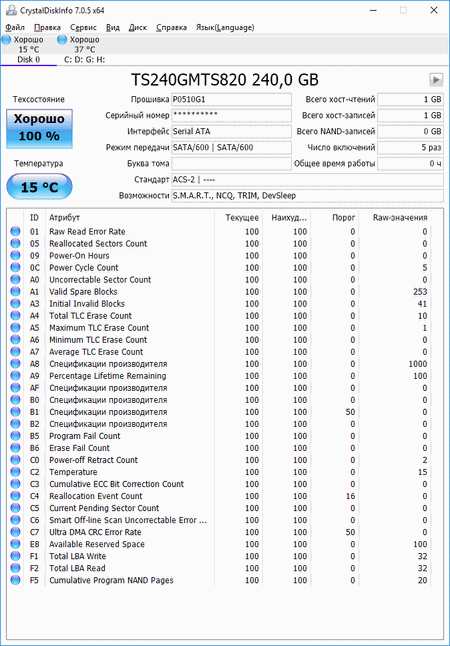Select the Disk 0 tab at 15 °C
The height and width of the screenshot is (646, 450).
click(28, 49)
